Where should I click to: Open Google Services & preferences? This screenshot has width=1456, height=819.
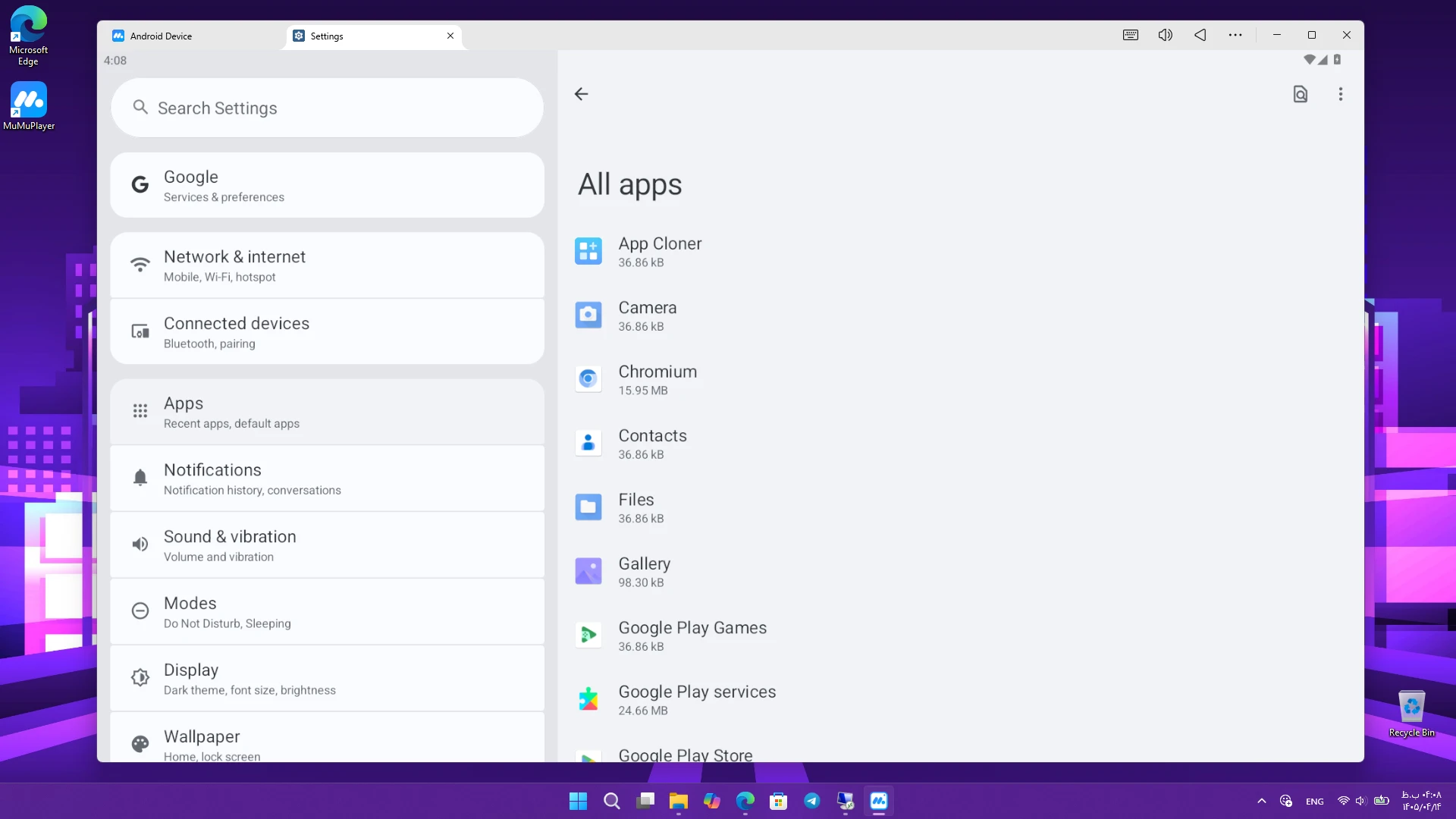click(327, 186)
